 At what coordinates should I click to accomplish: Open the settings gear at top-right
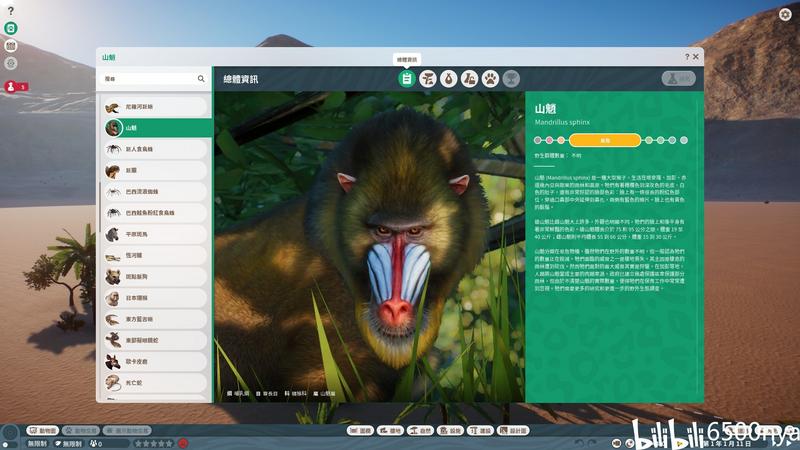coord(785,14)
